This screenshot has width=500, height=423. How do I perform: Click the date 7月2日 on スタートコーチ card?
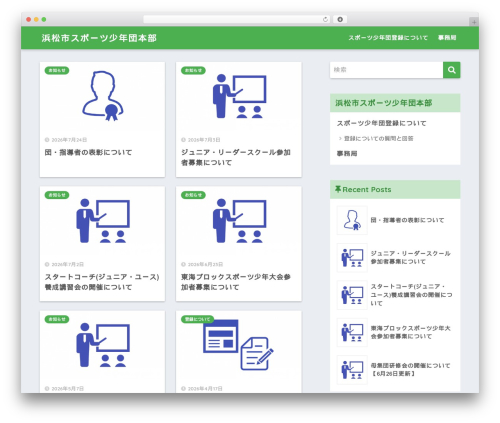pos(67,264)
